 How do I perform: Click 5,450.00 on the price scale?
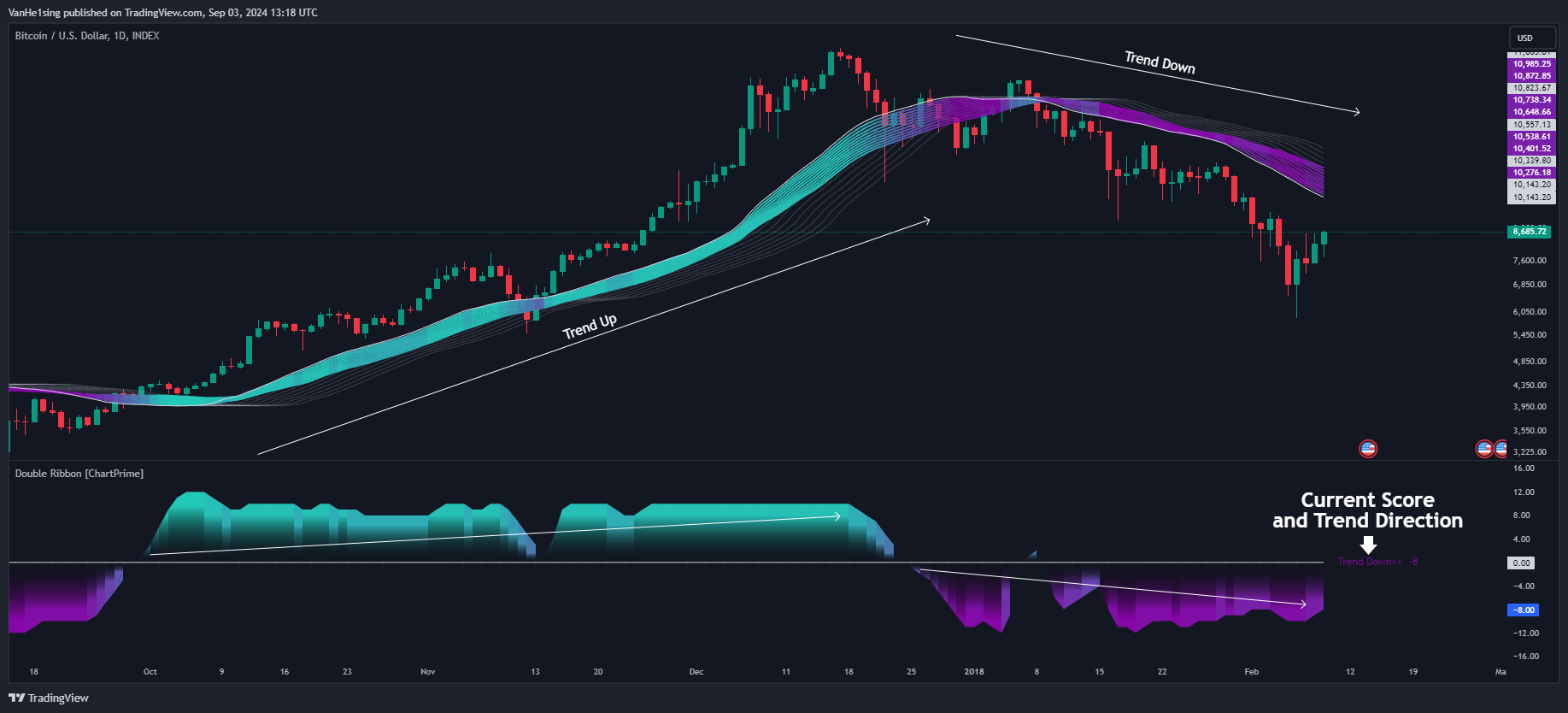click(1530, 335)
